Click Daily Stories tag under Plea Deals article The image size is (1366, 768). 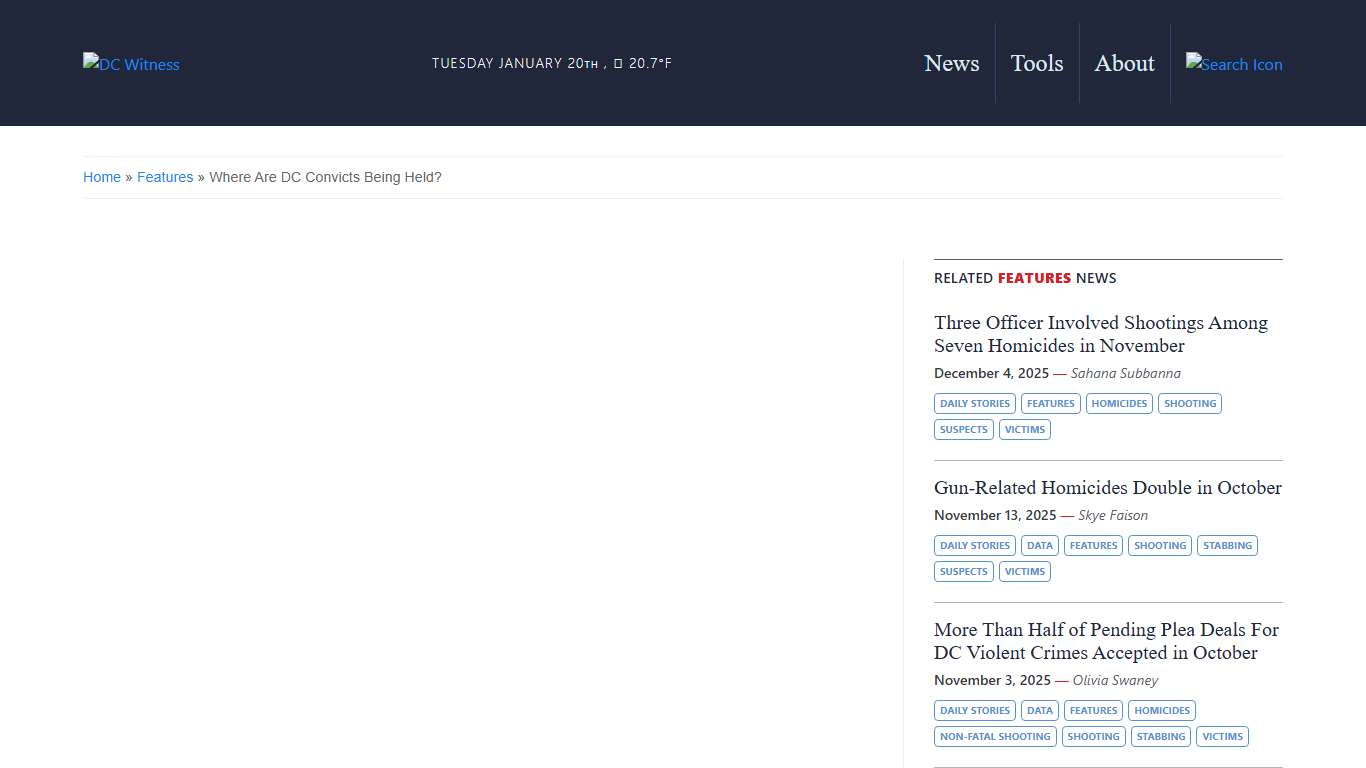[x=974, y=711]
